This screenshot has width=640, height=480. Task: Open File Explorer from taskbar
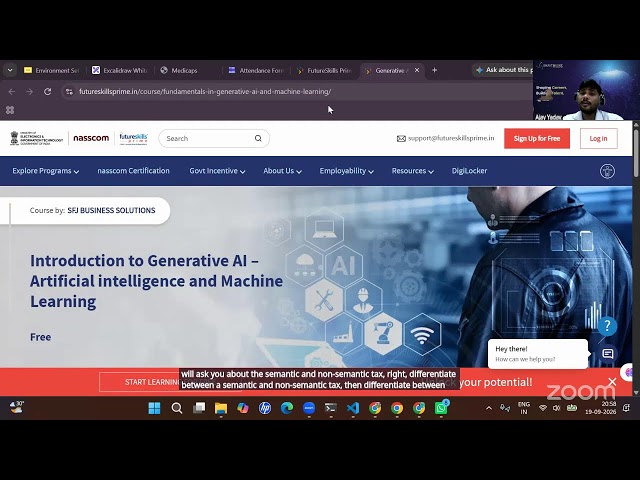(221, 408)
